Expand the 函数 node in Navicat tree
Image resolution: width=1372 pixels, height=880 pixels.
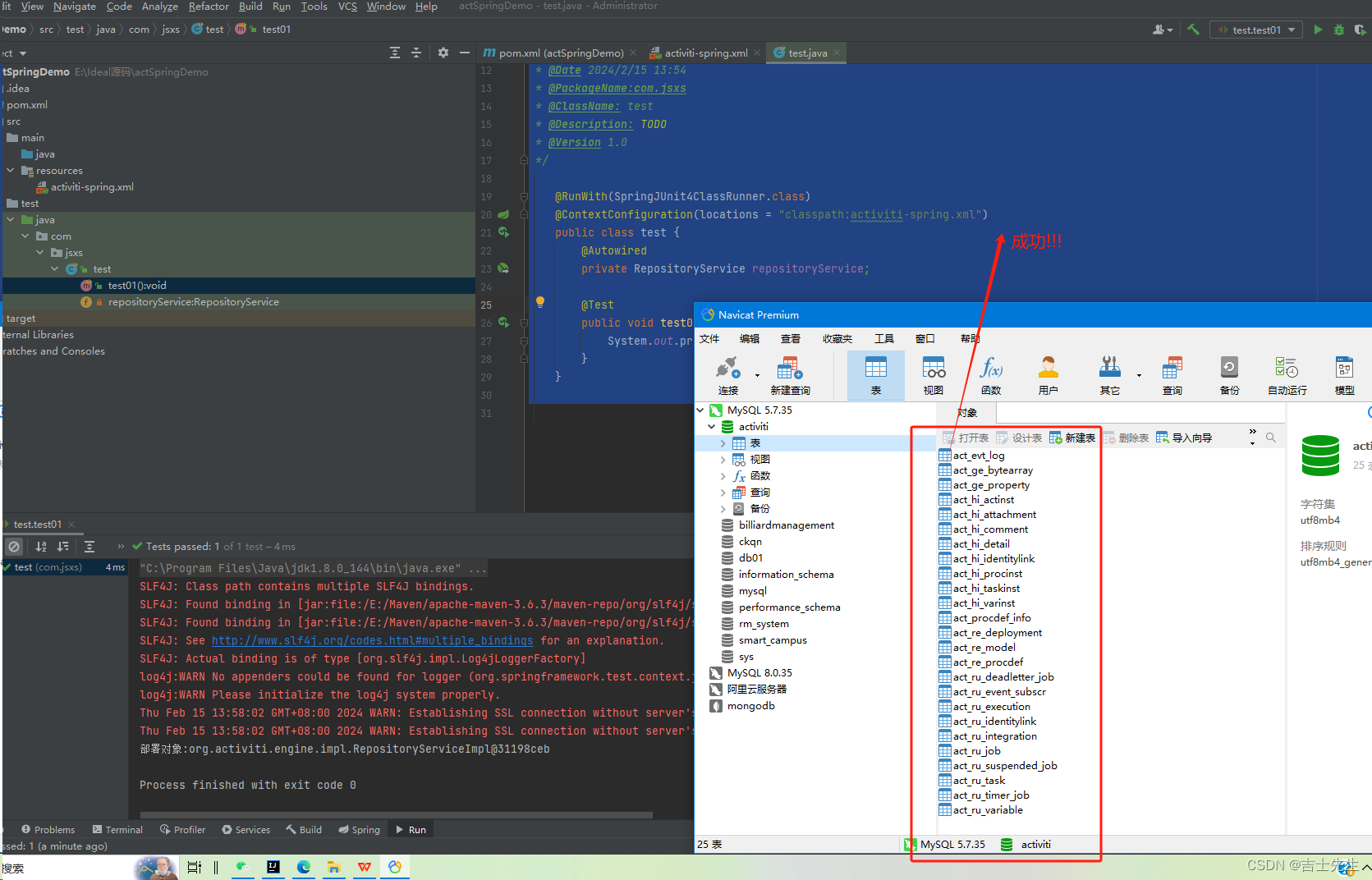pyautogui.click(x=723, y=476)
